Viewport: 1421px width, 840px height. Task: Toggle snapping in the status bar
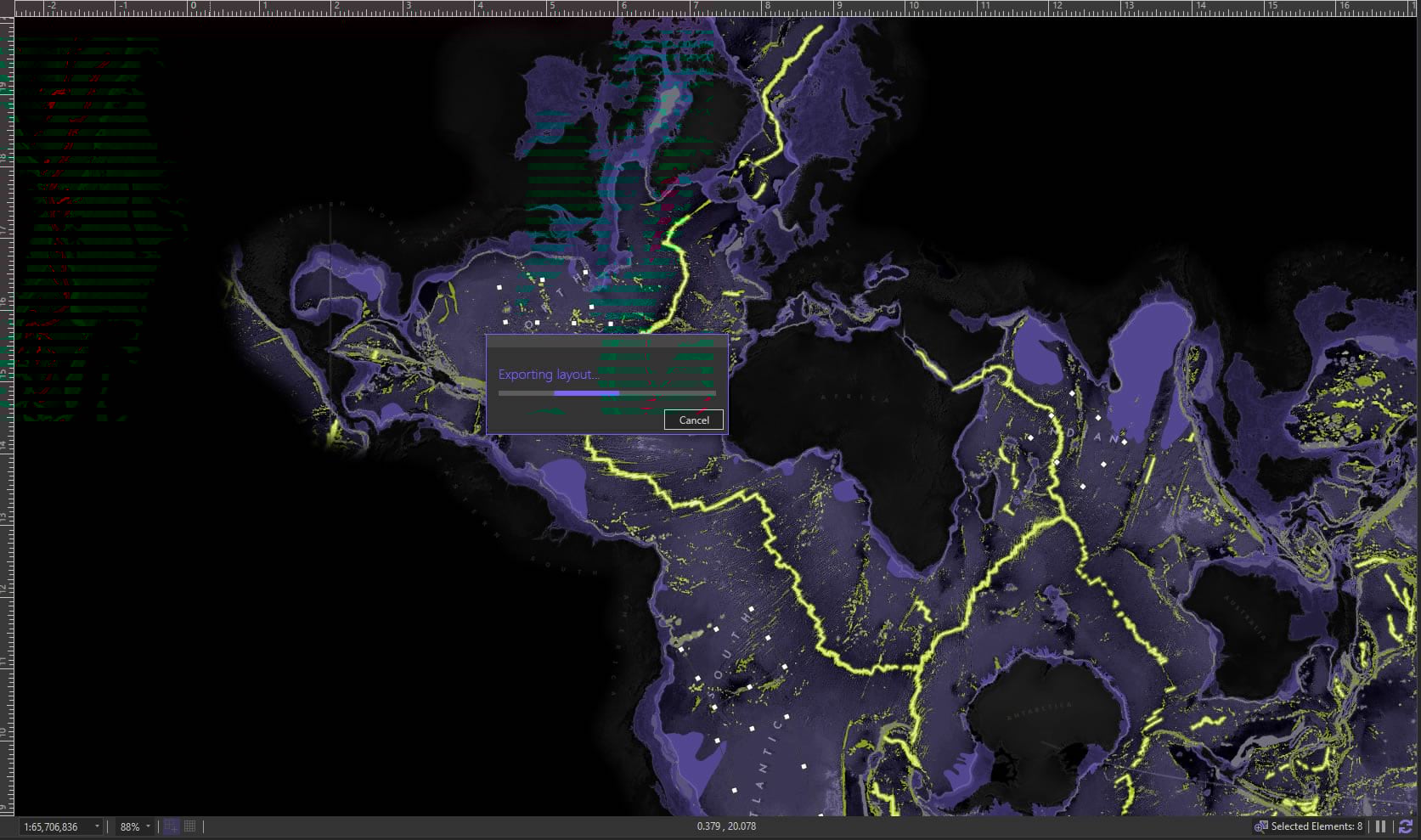[x=171, y=826]
